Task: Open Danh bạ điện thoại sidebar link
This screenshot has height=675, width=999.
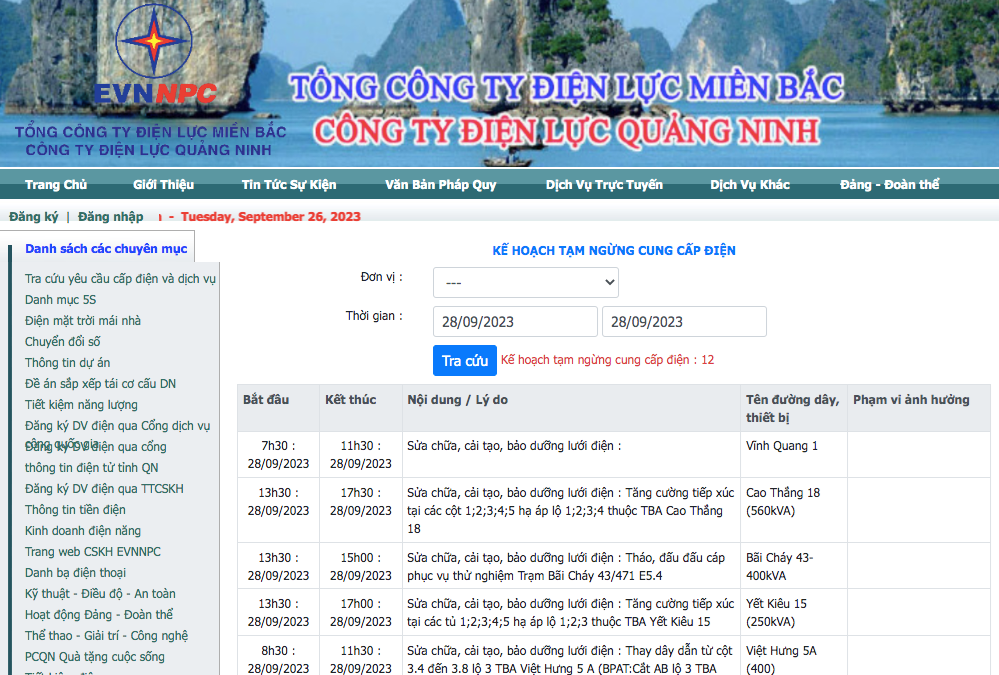Action: point(76,573)
